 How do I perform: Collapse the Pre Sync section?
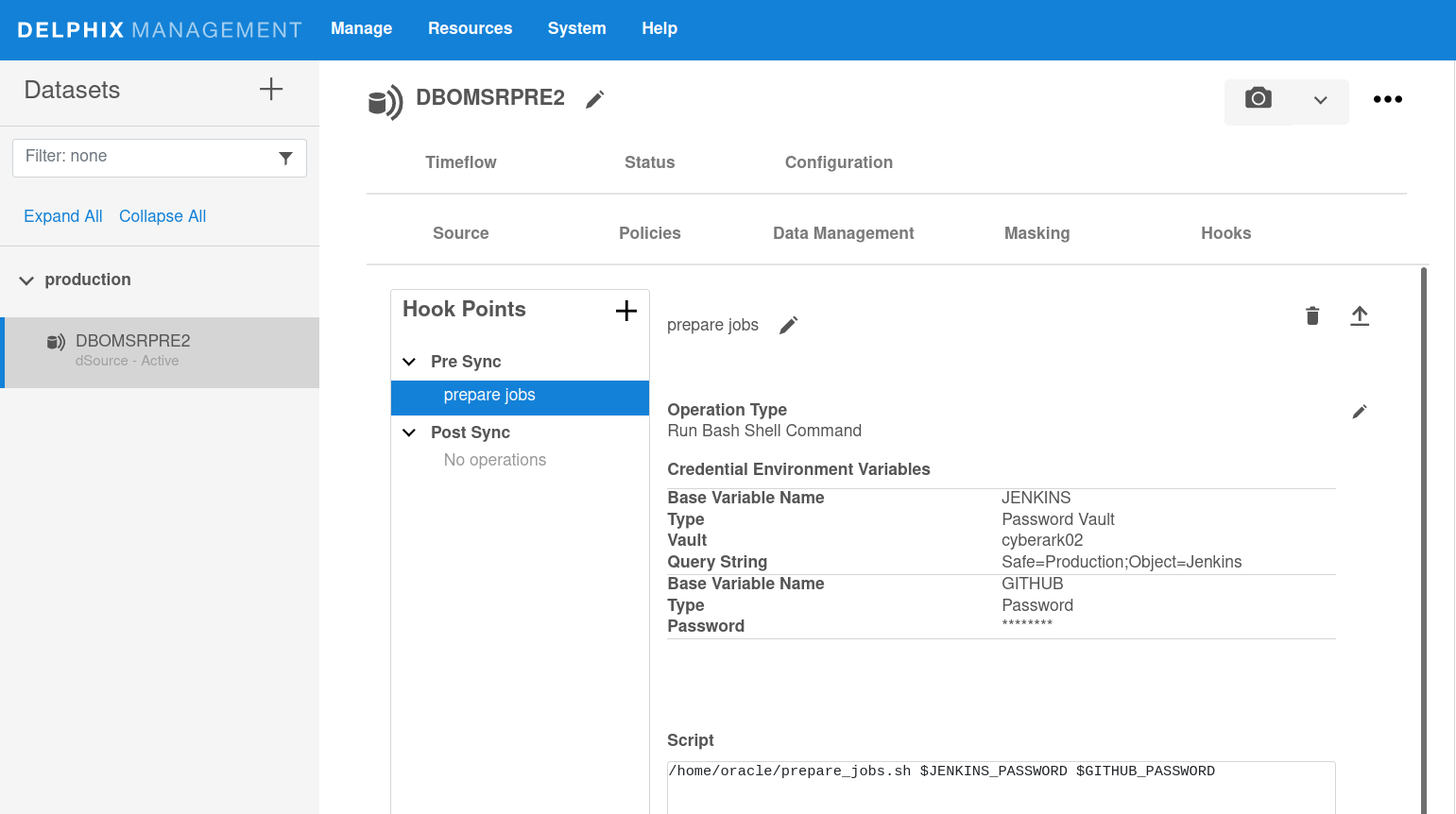409,362
